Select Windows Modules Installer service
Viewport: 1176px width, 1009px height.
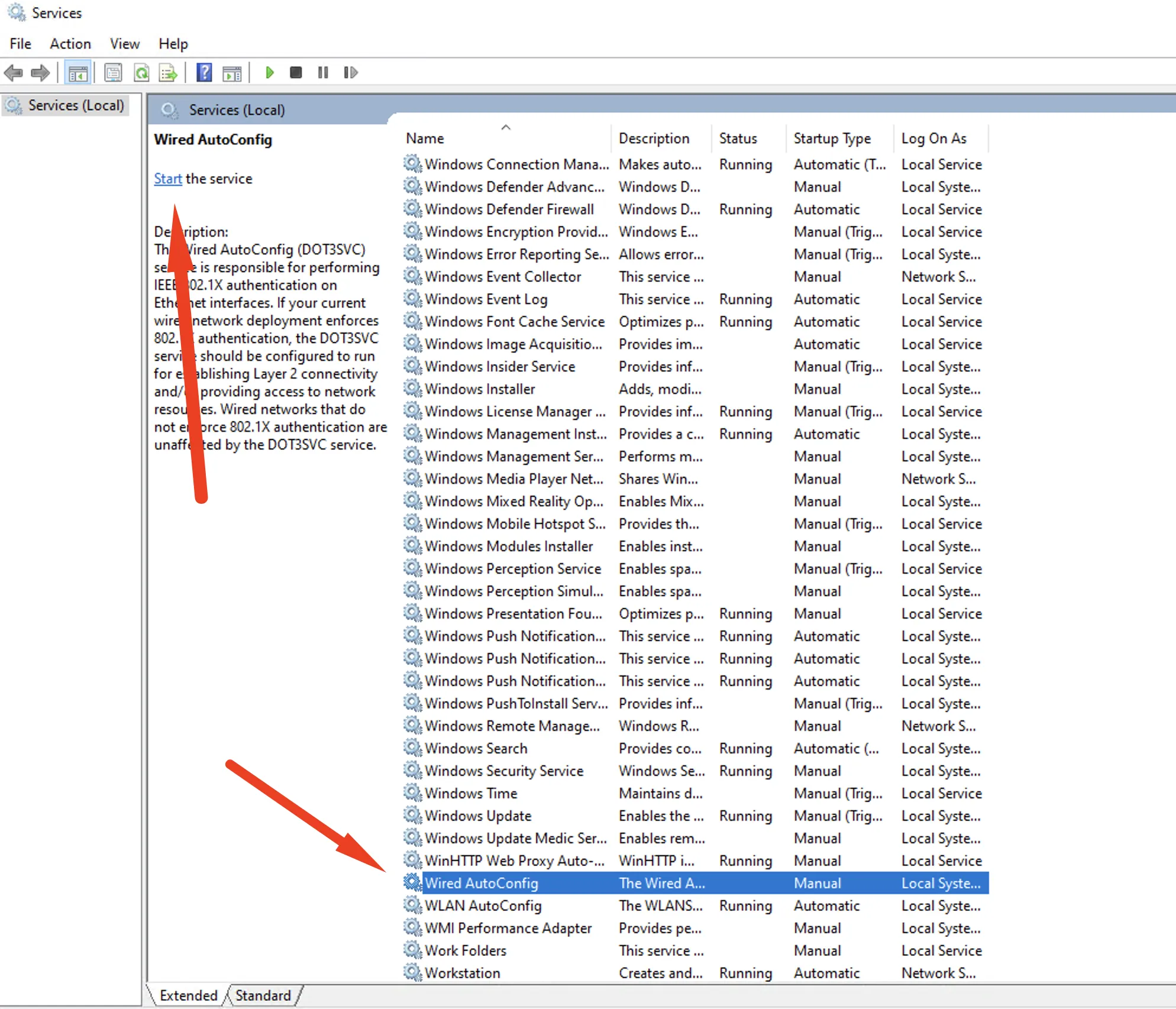pos(696,546)
